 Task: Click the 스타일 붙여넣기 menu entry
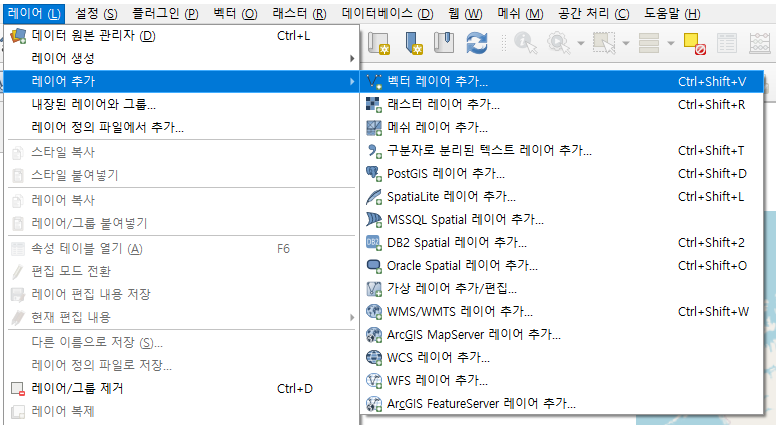click(181, 175)
